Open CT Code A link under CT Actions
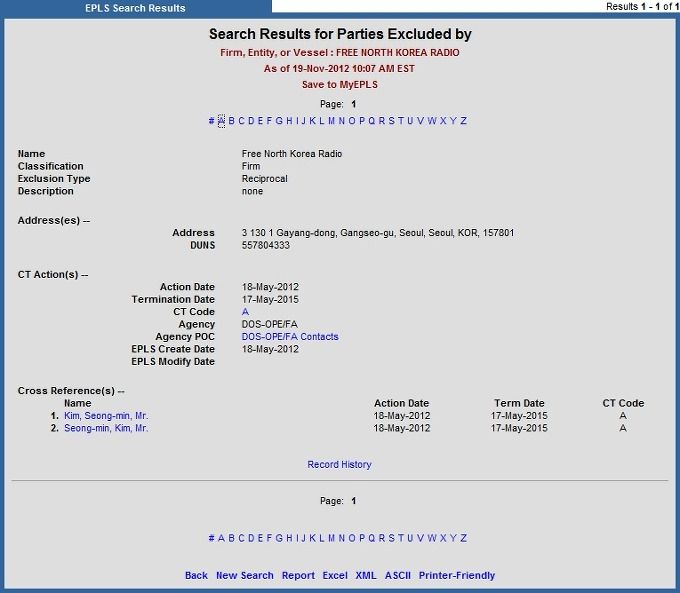Image resolution: width=680 pixels, height=593 pixels. click(x=245, y=312)
